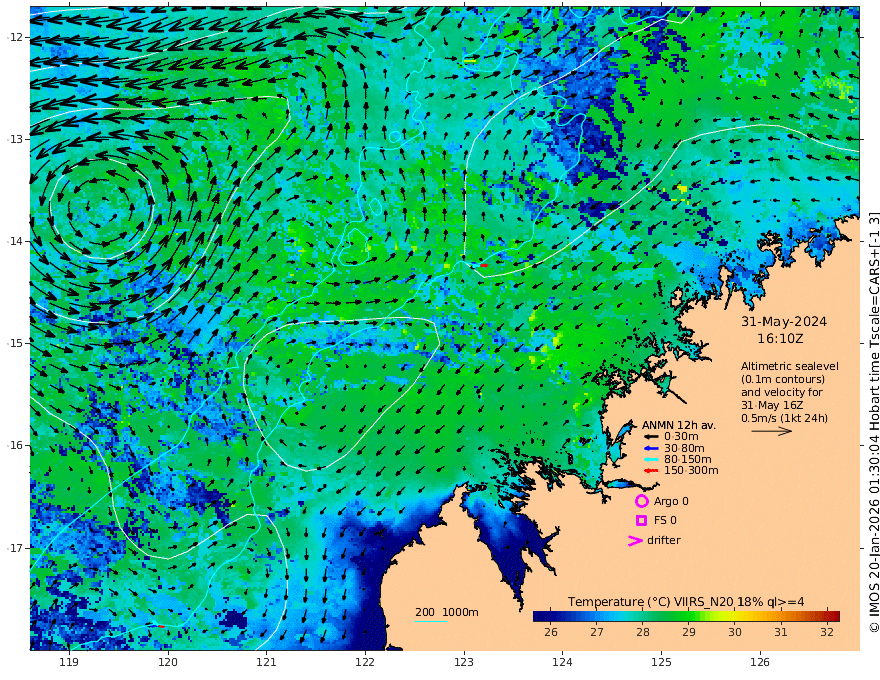Image resolution: width=880 pixels, height=680 pixels.
Task: Click the magenta drifter arrowhead symbol
Action: (x=635, y=540)
